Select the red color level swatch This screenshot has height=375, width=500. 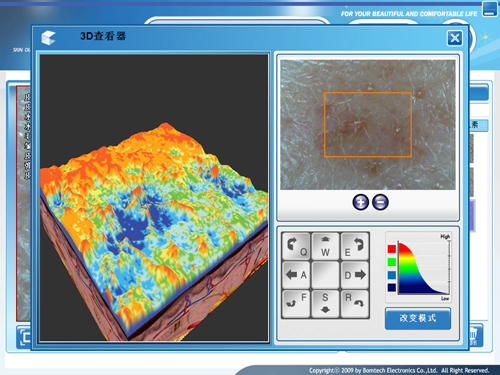392,249
